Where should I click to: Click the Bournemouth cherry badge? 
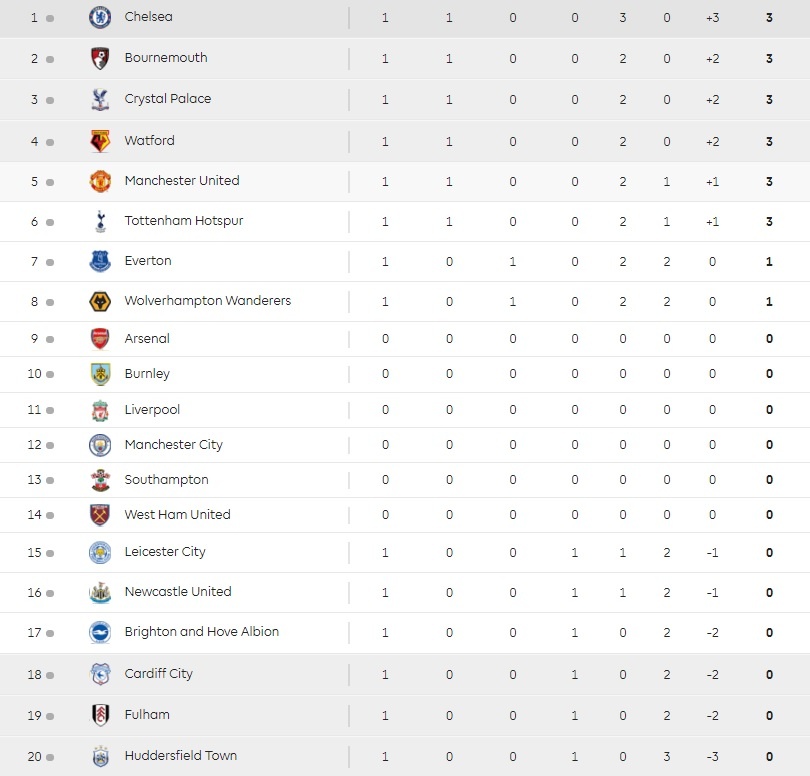(99, 58)
